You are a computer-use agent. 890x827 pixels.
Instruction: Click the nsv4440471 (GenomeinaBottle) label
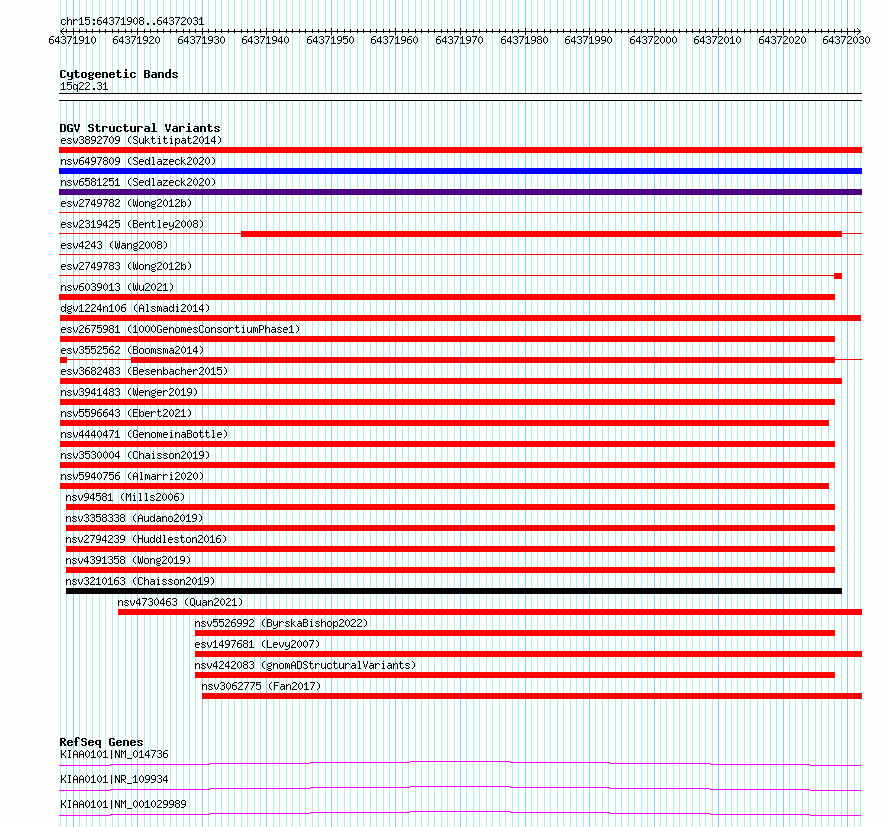pos(144,434)
